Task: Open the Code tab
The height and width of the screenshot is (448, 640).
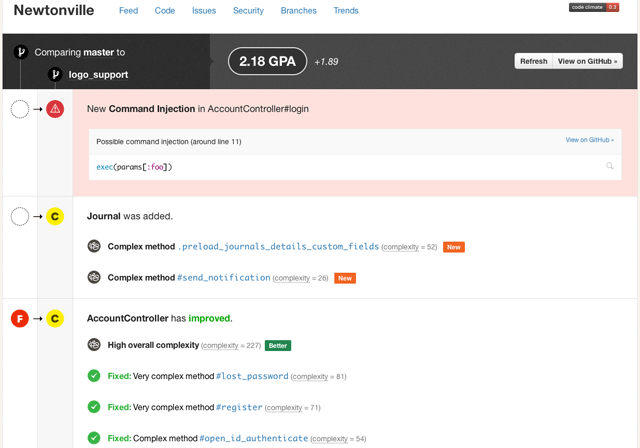Action: click(x=164, y=11)
